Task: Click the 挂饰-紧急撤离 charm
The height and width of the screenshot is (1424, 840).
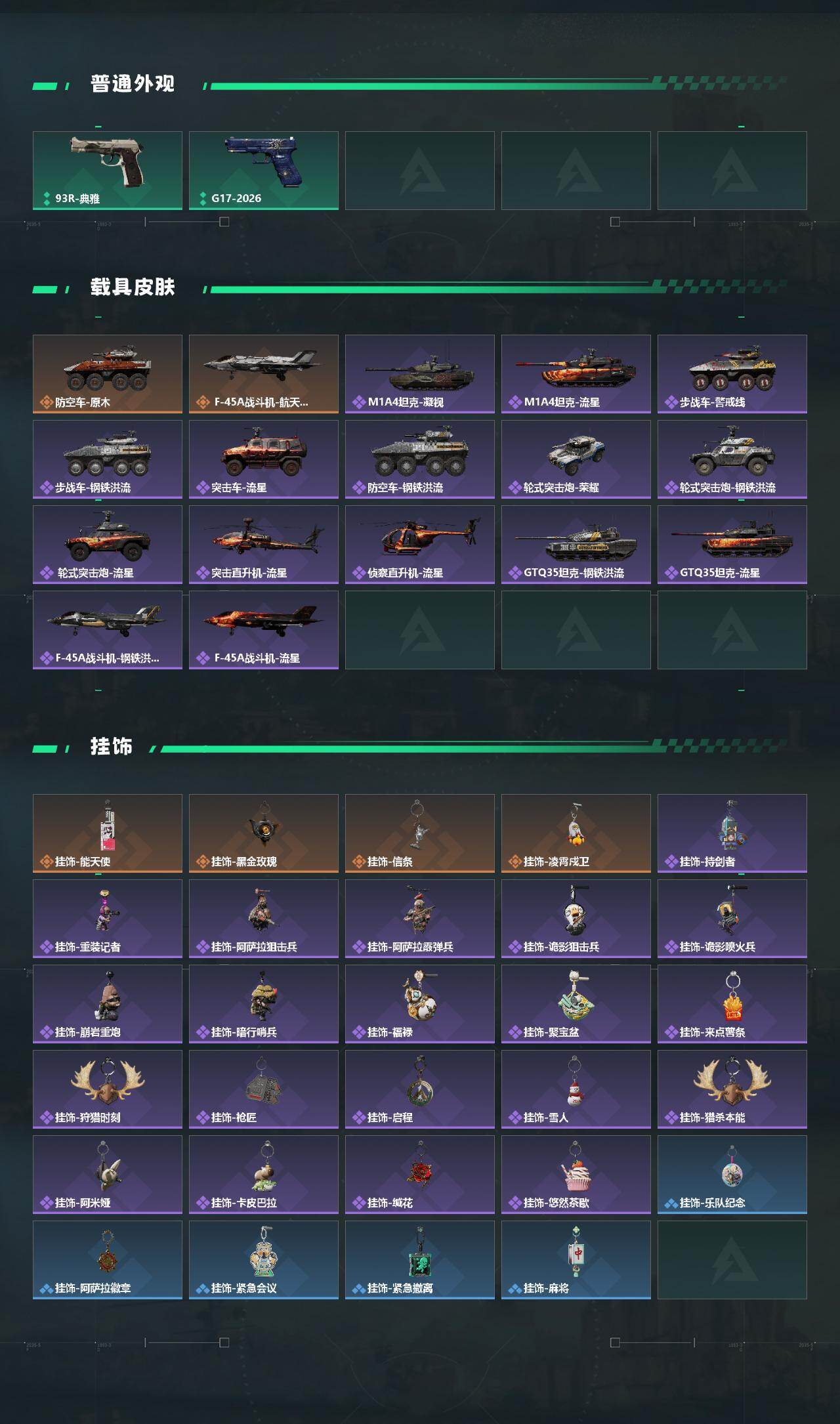Action: [x=420, y=1260]
